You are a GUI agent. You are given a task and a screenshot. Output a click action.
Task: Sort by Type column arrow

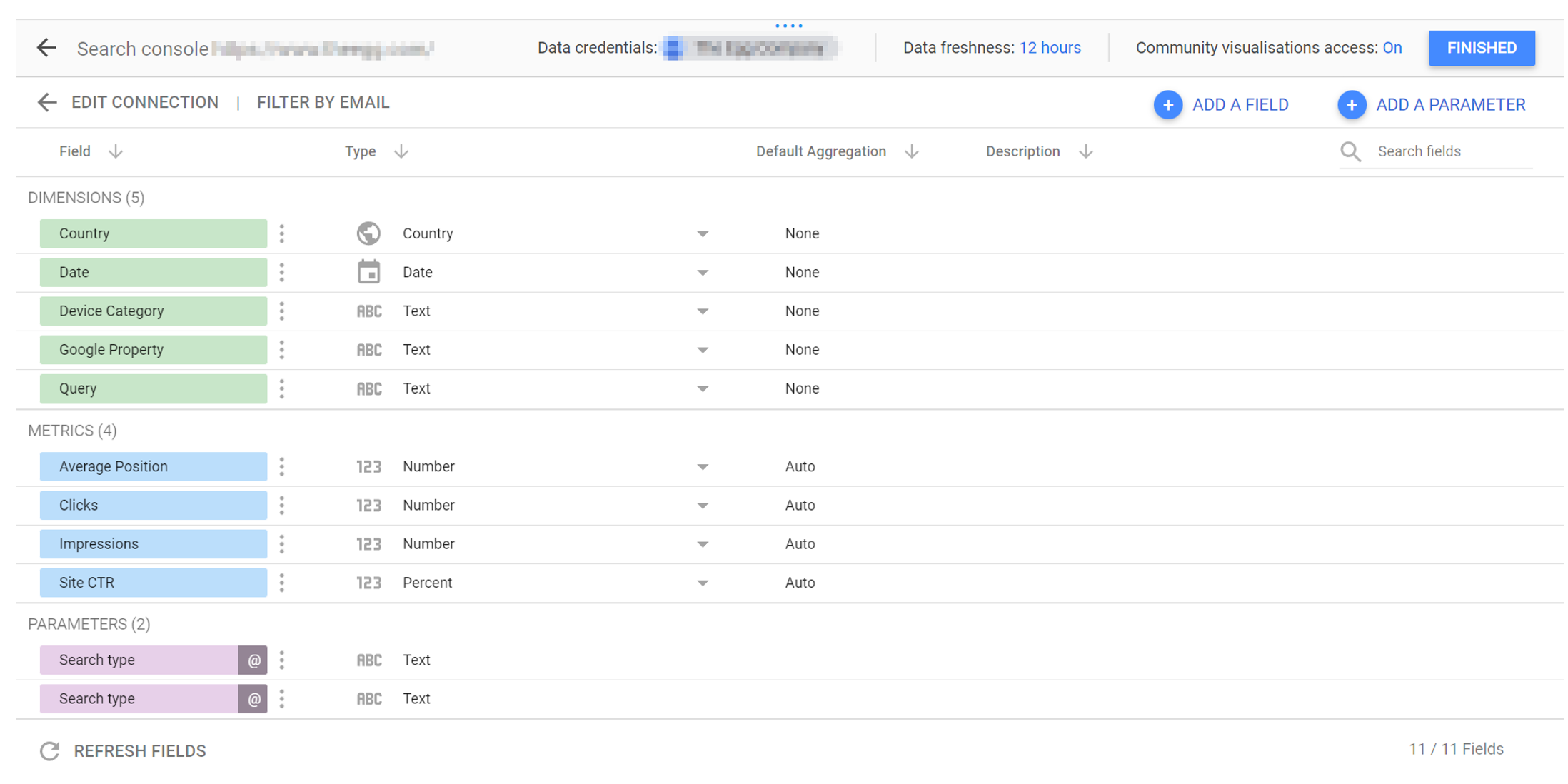tap(401, 151)
